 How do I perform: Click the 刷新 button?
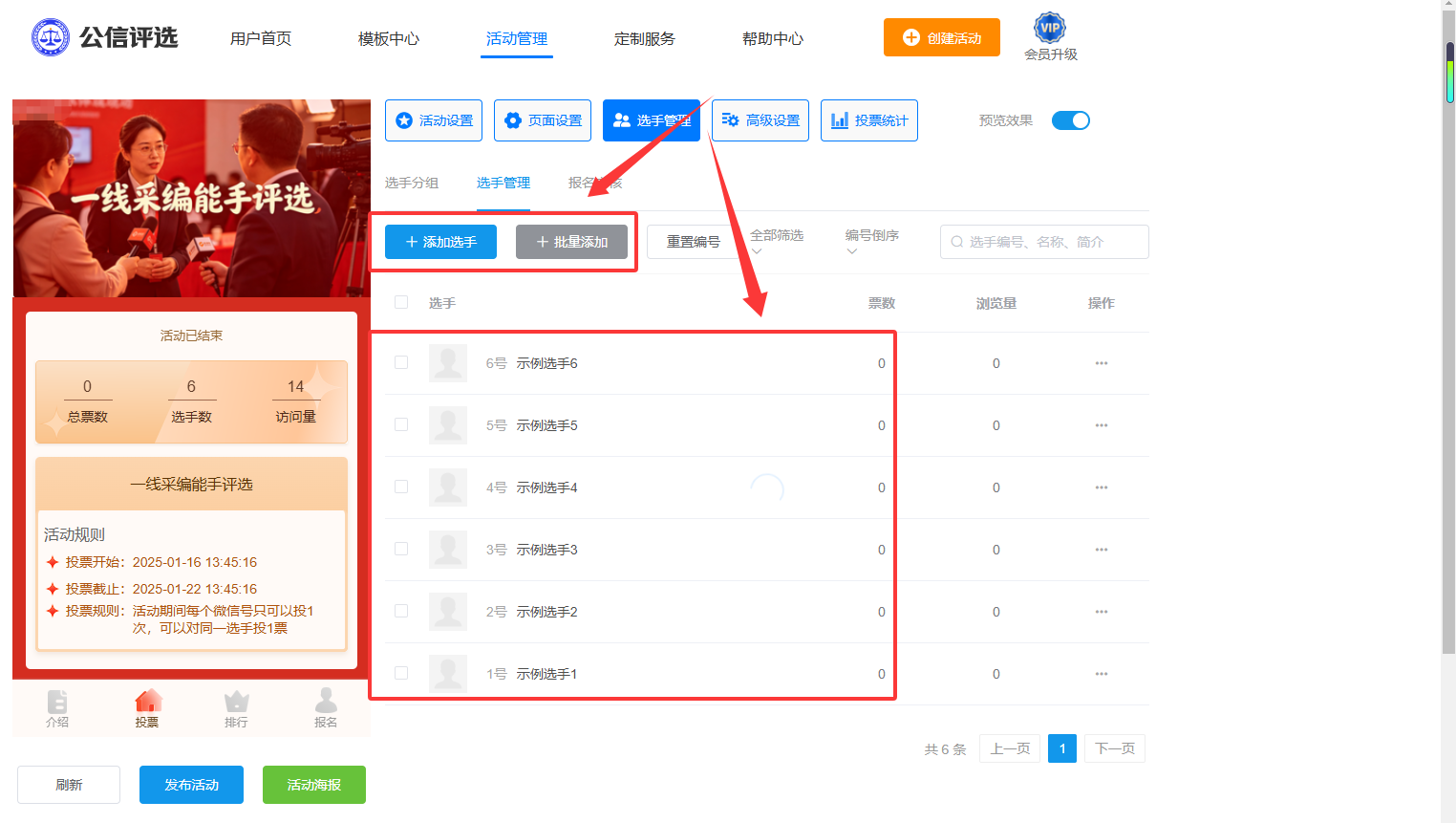pos(69,785)
